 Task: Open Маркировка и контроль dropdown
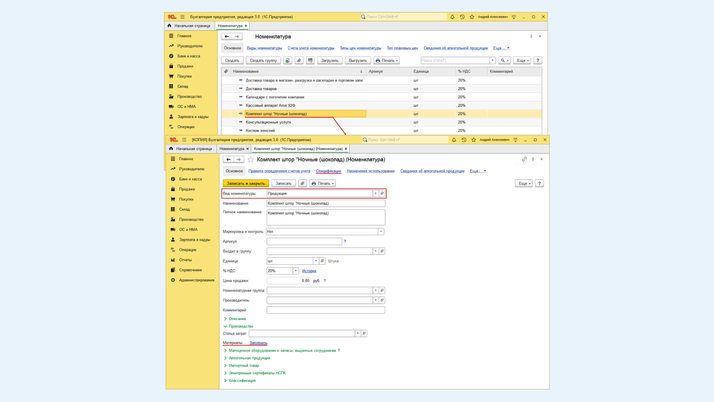[x=381, y=231]
